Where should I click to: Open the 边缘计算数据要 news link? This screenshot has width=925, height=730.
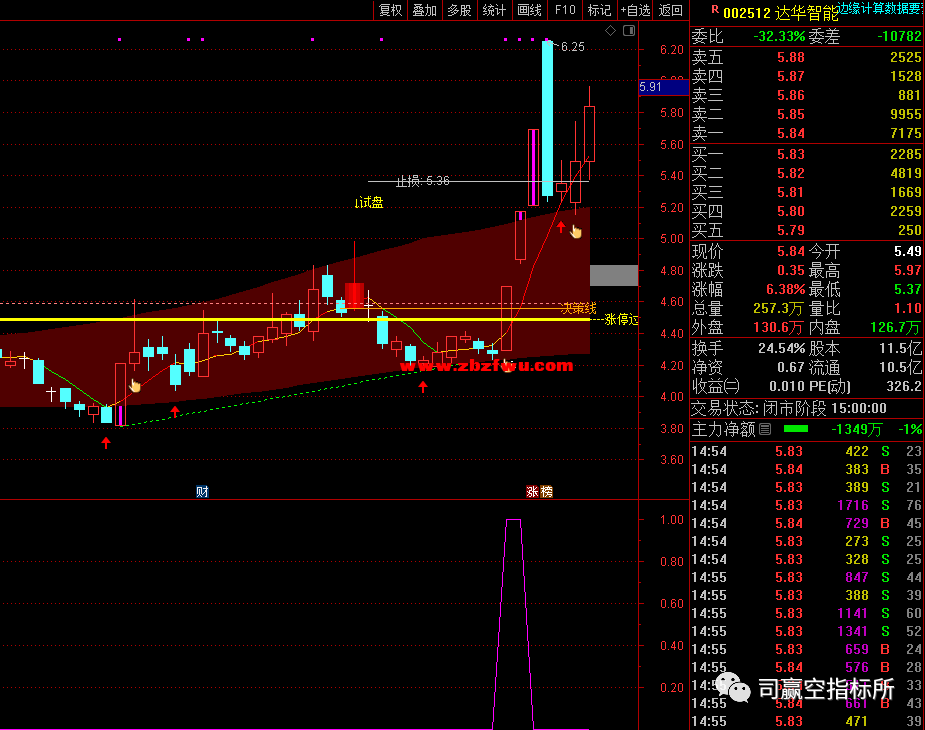click(x=881, y=8)
